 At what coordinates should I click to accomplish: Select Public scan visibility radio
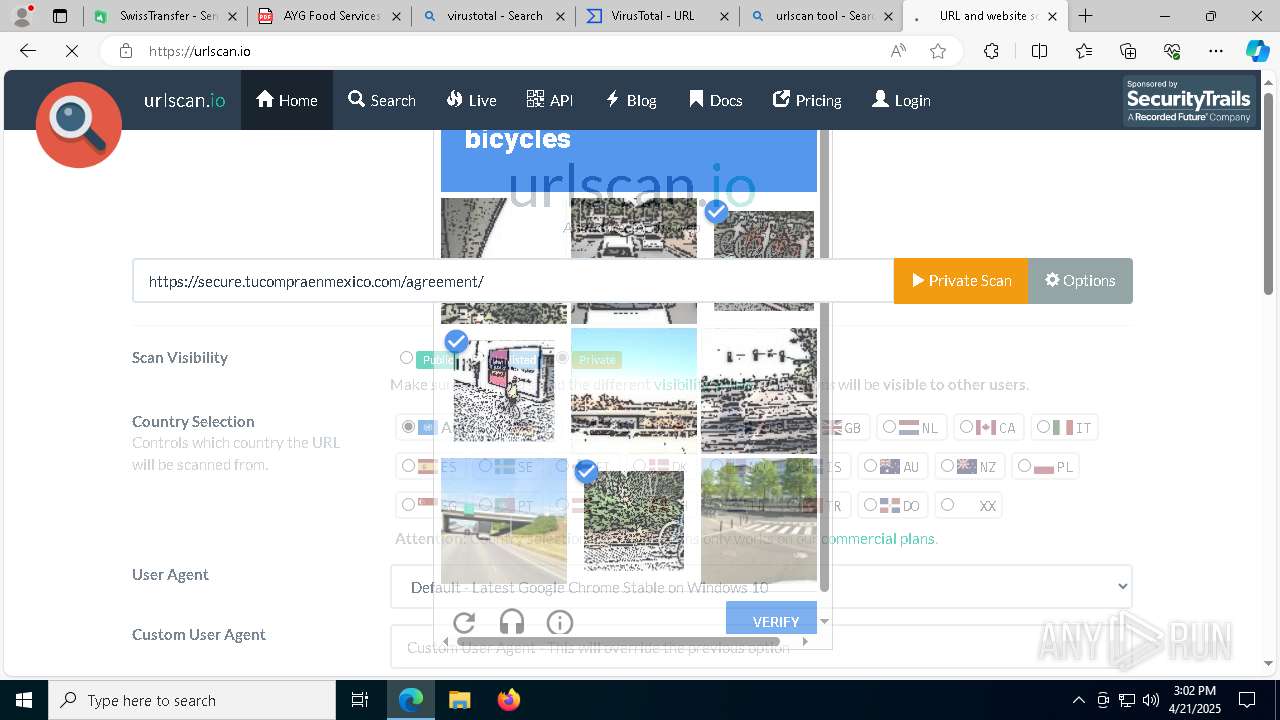tap(406, 358)
